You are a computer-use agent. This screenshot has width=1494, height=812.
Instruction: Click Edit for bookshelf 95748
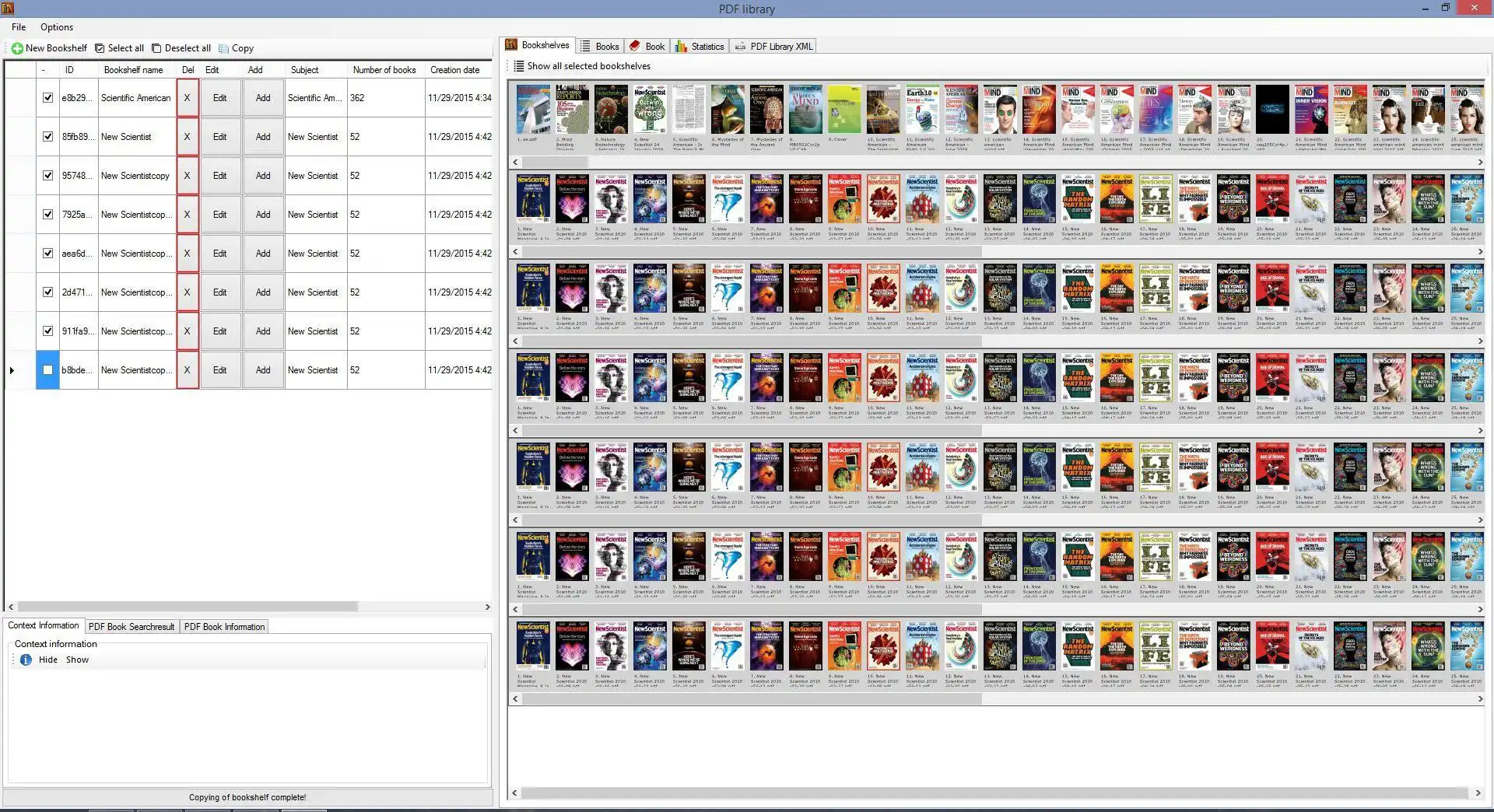[220, 176]
